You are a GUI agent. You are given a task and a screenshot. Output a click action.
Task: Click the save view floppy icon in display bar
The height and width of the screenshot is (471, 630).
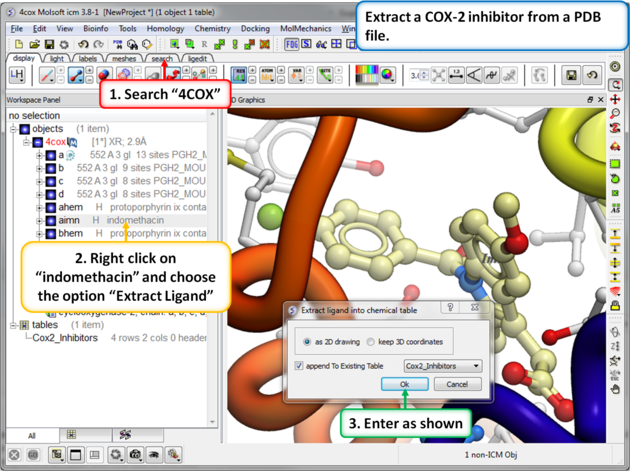tap(572, 75)
